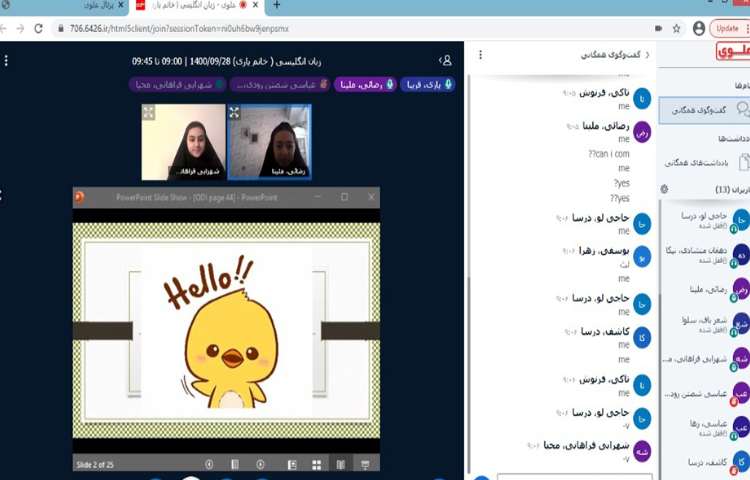This screenshot has width=750, height=480.
Task: Click user 'رضائی، ملینا' in the users list
Action: point(706,290)
